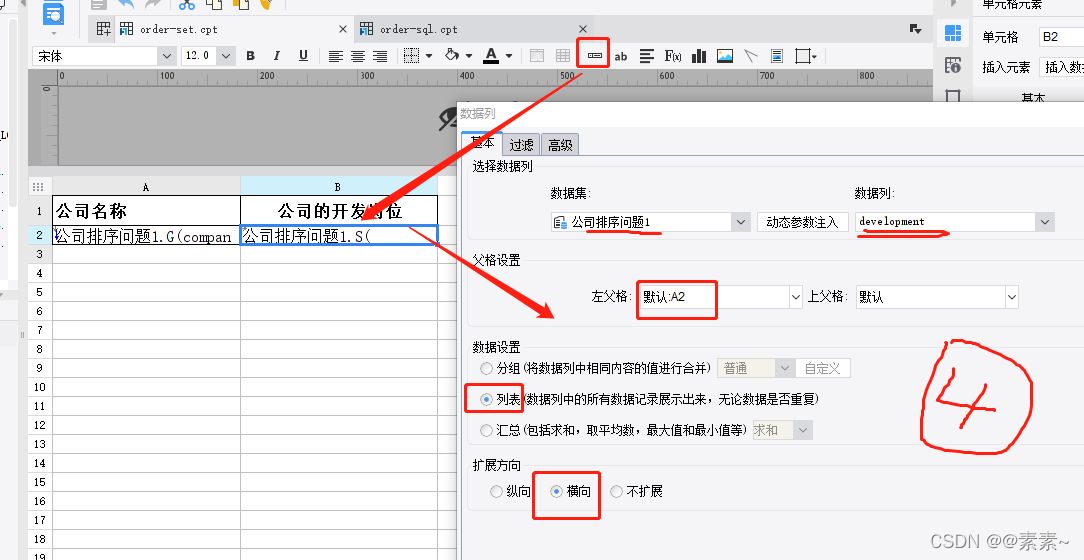Insert a sub-report element
Screen dimensions: 1084x560
point(777,56)
